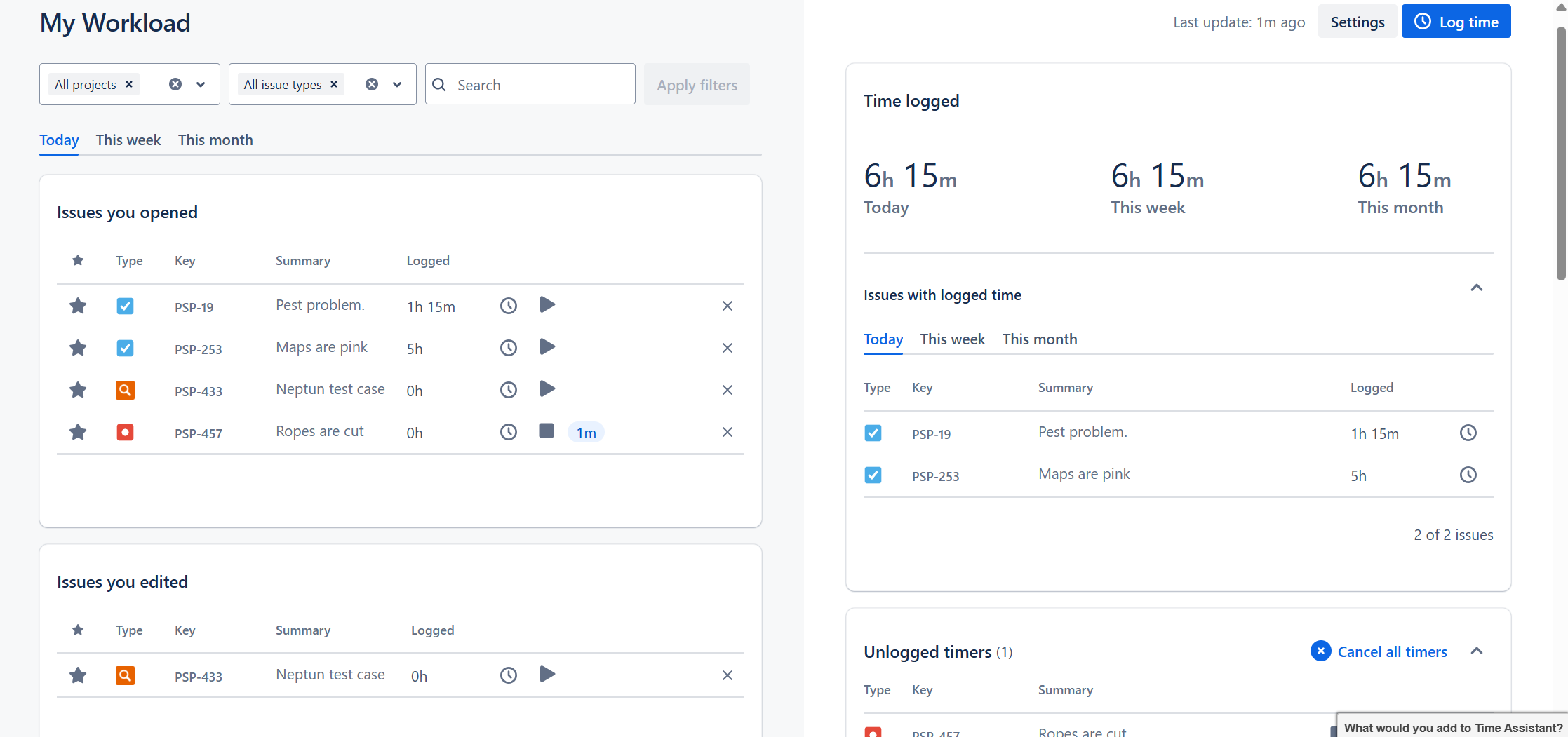Remove PSP-457 row from Issues you opened
Image resolution: width=1568 pixels, height=737 pixels.
728,432
